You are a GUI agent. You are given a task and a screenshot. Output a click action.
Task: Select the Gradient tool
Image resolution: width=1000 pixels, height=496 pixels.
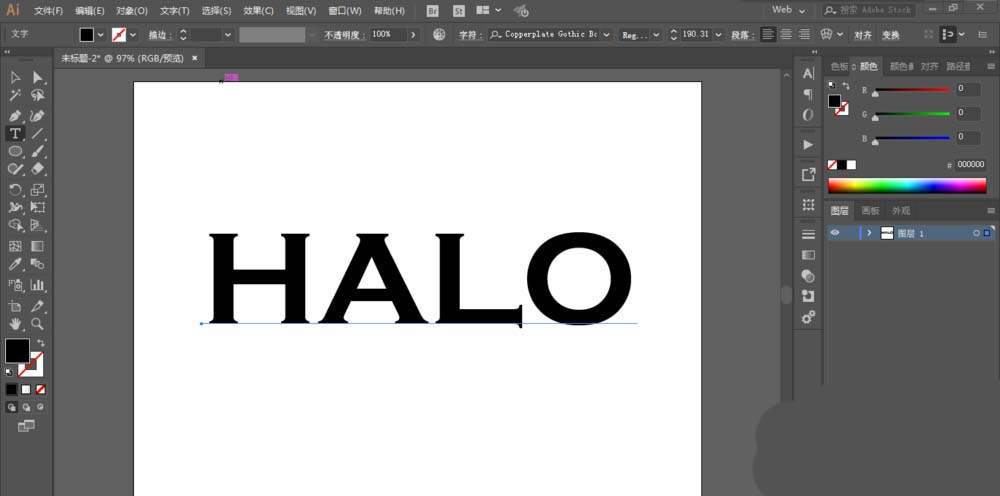38,246
